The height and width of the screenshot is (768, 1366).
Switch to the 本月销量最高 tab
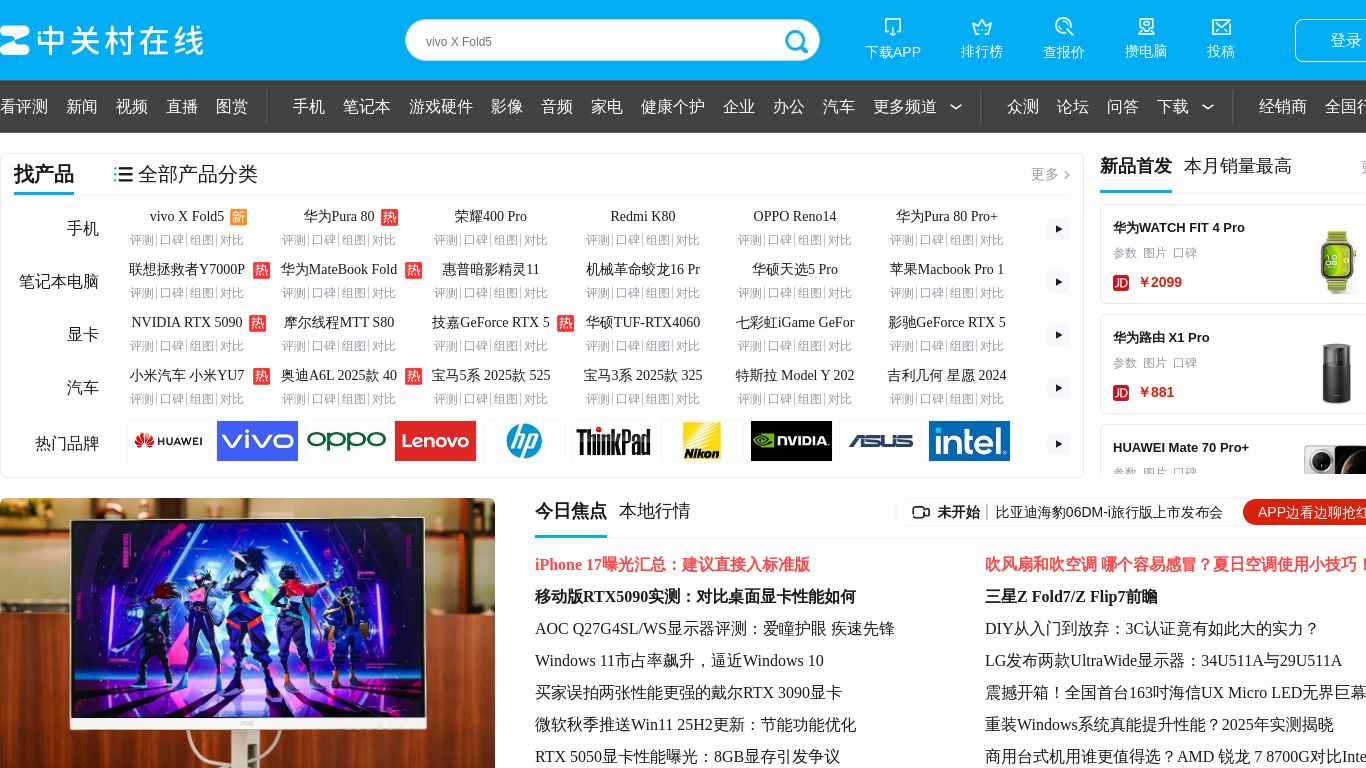pos(1238,166)
